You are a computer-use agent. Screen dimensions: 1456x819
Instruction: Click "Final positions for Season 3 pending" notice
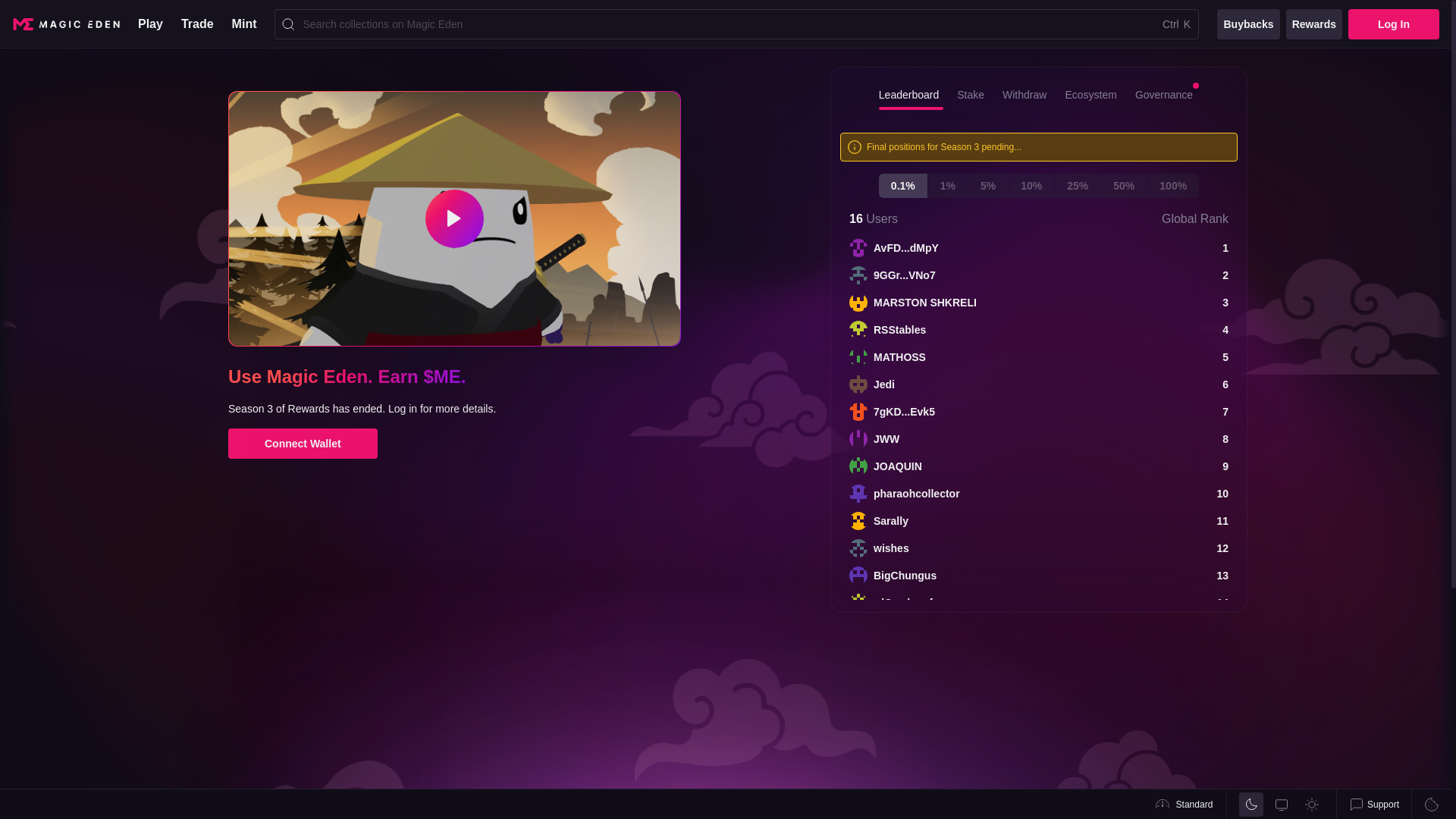(1039, 147)
